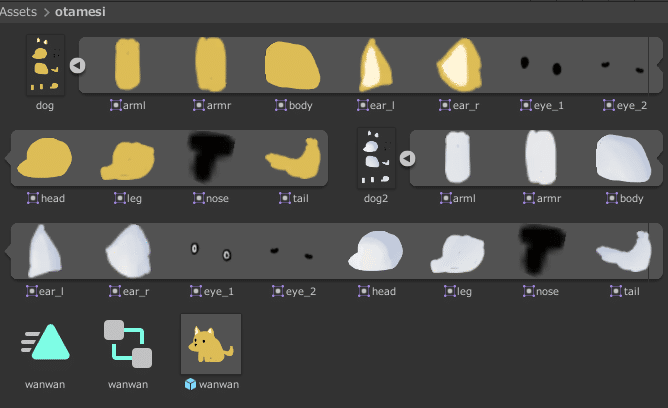Select white leg sprite of dog2

[x=458, y=254]
